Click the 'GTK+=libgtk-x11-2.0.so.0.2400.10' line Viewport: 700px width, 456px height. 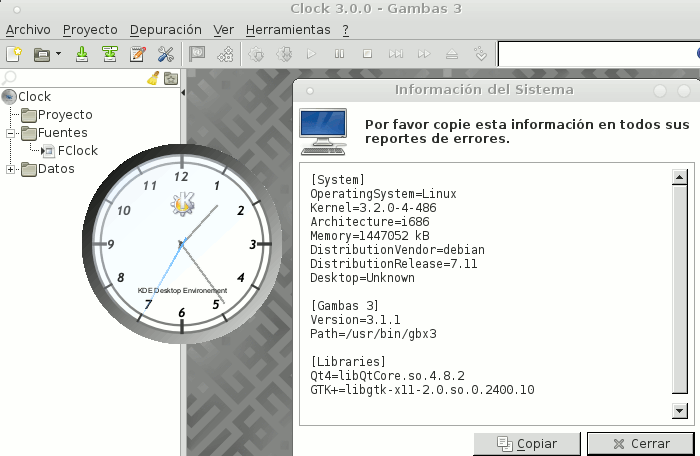tap(422, 390)
